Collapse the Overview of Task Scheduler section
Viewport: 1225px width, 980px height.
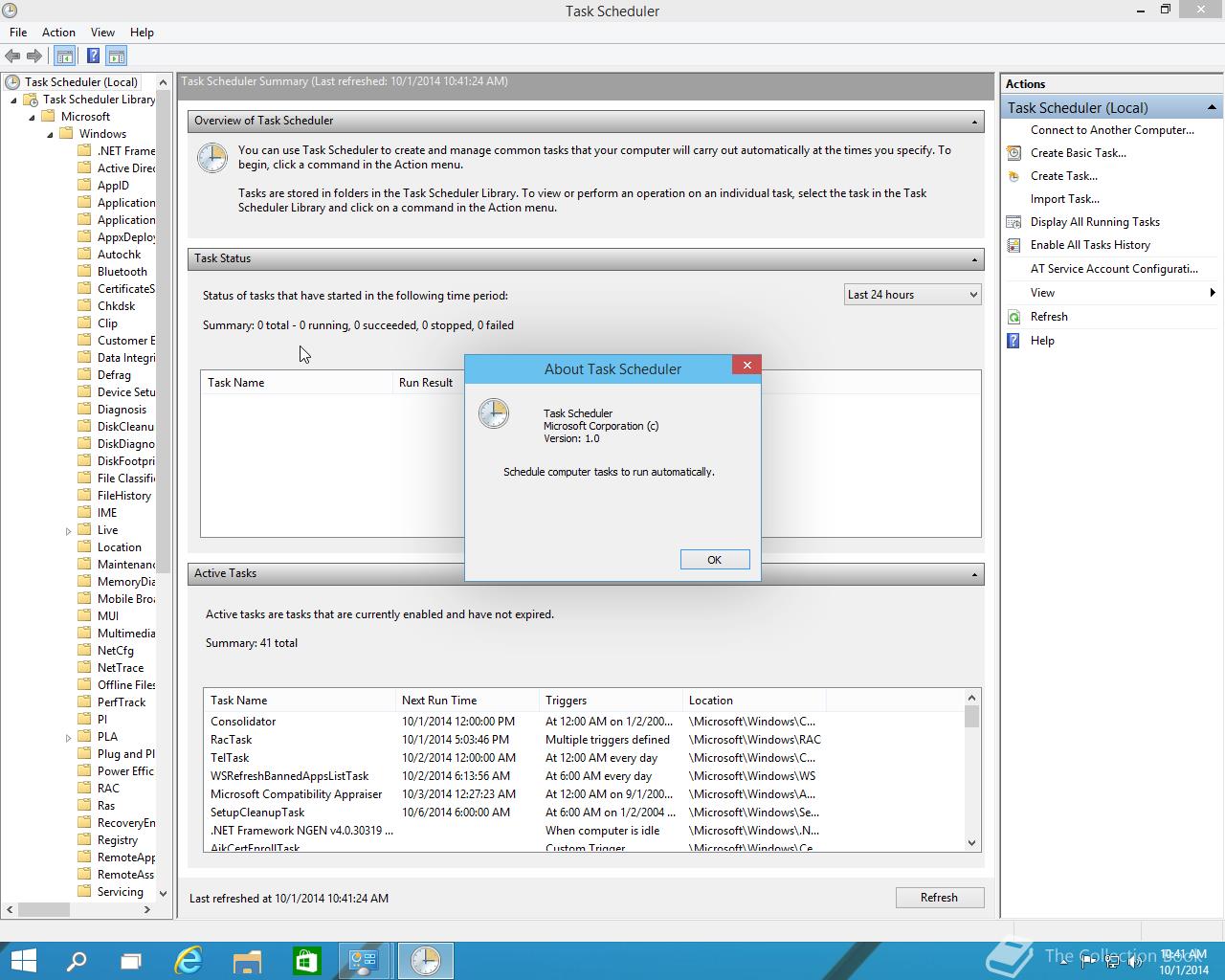click(x=974, y=122)
